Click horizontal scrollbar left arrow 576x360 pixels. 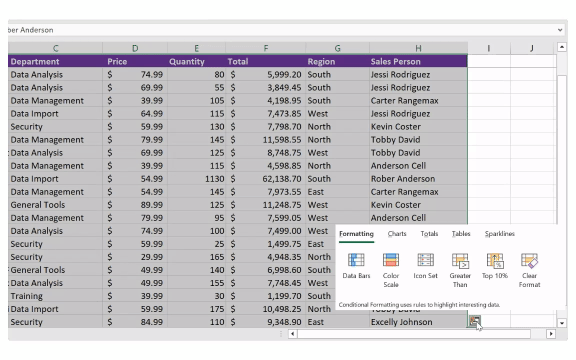click(x=292, y=334)
